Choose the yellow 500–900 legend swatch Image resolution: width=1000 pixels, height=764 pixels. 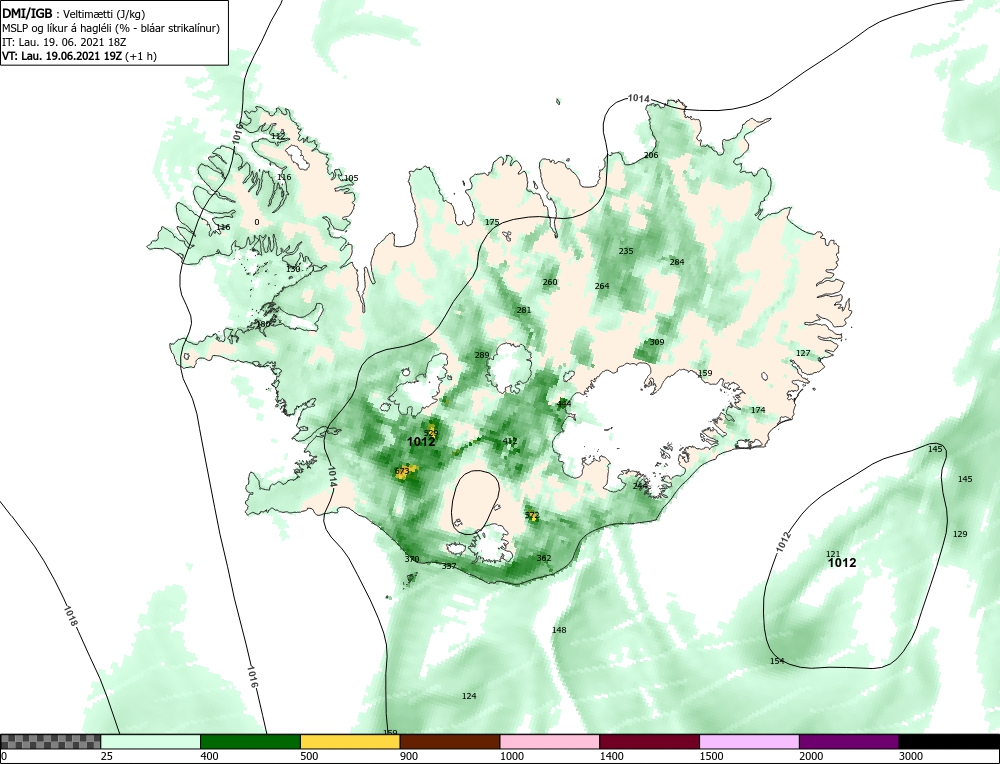350,741
